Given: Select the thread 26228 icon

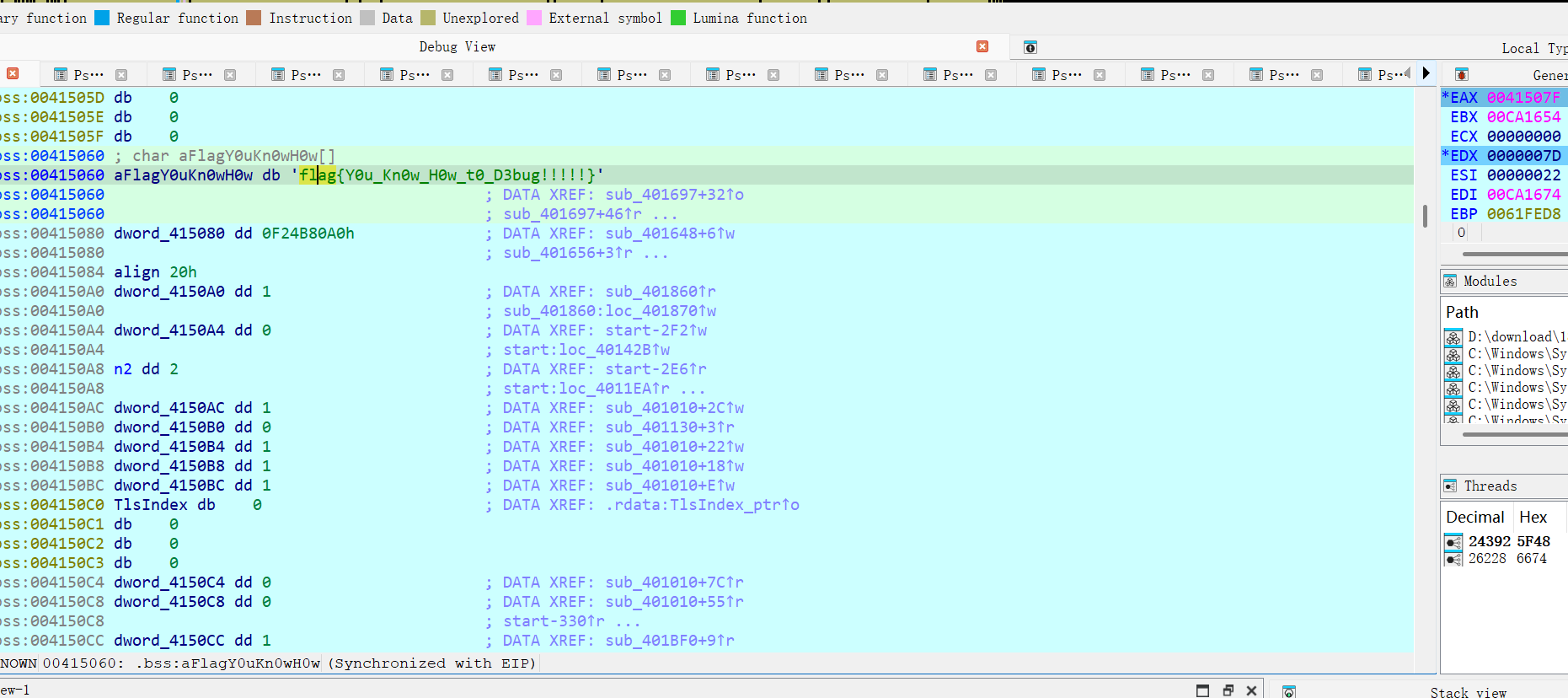Looking at the screenshot, I should 1453,558.
